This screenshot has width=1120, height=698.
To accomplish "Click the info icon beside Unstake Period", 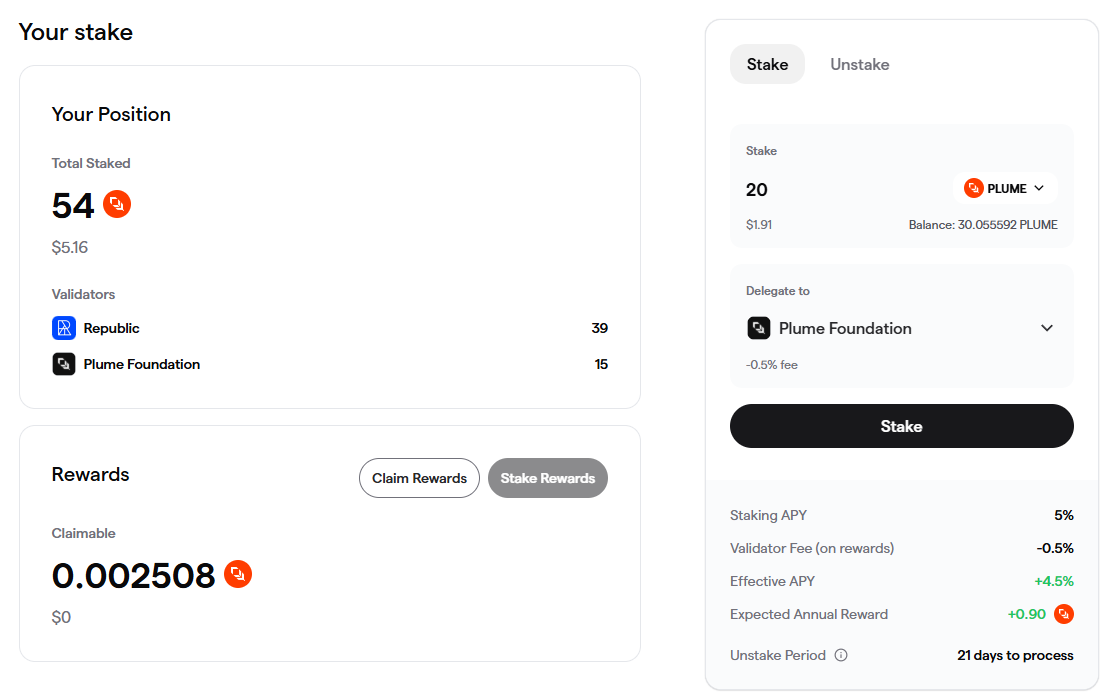I will pos(841,656).
